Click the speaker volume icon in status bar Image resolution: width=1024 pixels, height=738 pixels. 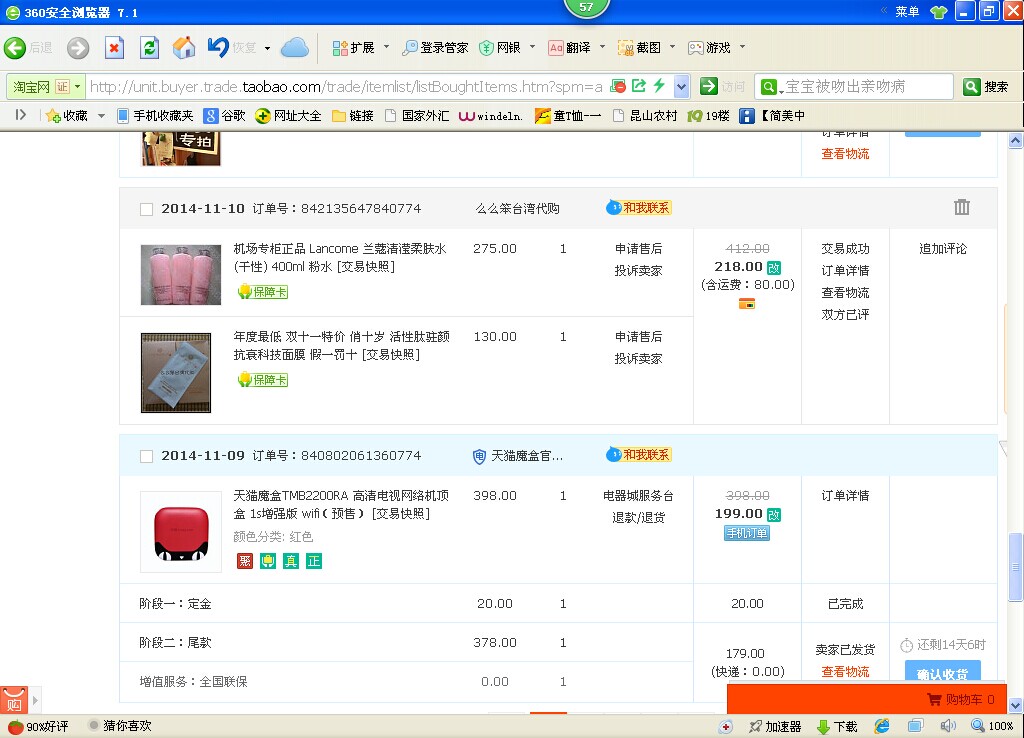click(x=948, y=726)
